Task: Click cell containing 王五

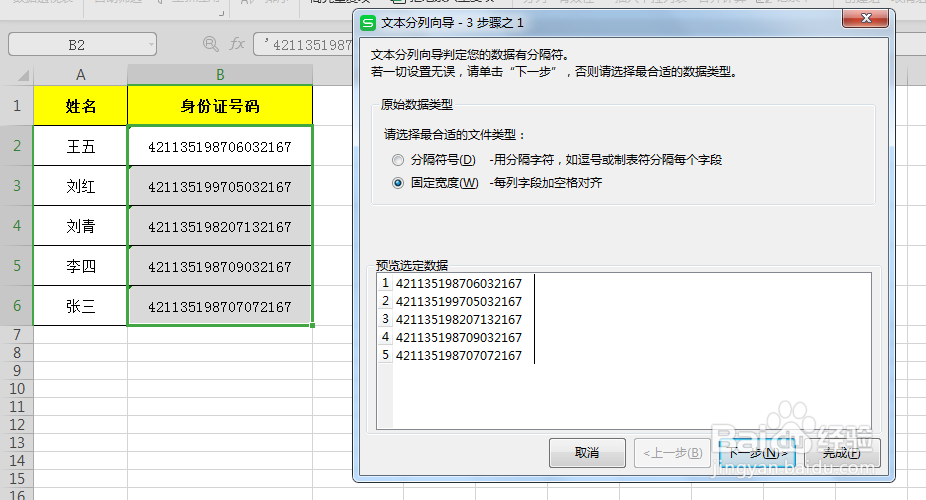Action: tap(80, 146)
